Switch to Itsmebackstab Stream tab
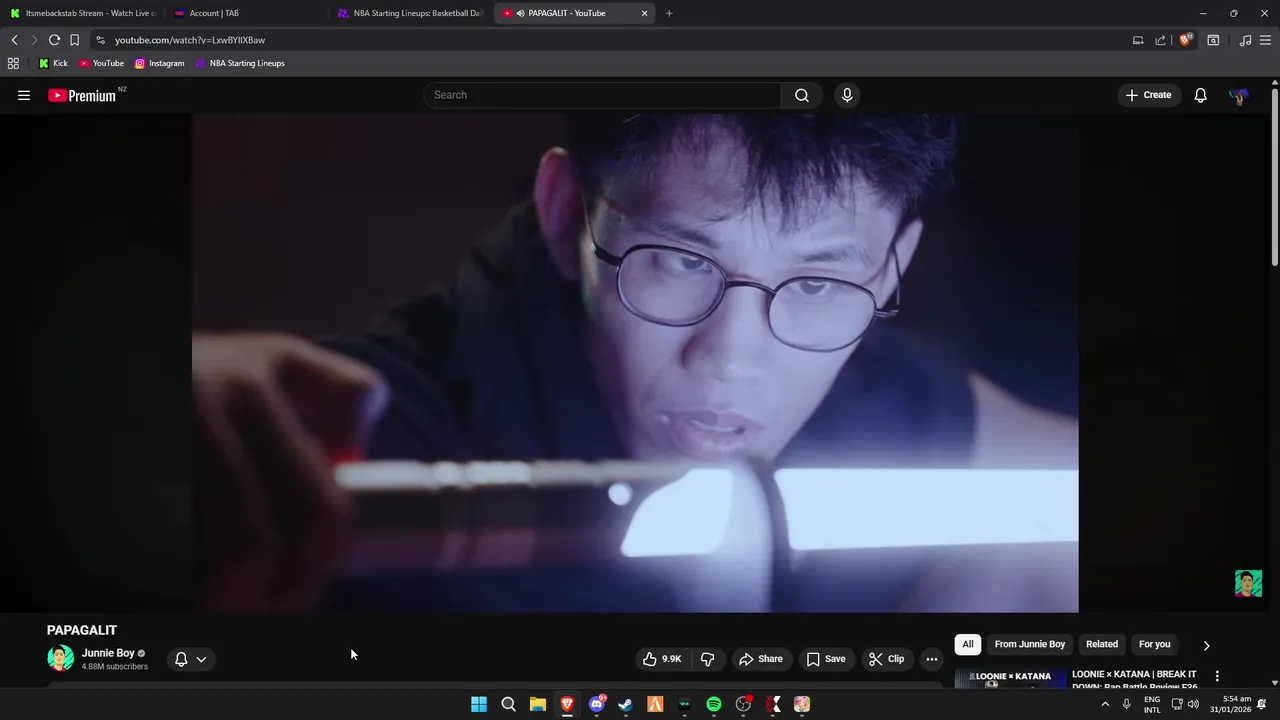Image resolution: width=1280 pixels, height=720 pixels. [84, 13]
